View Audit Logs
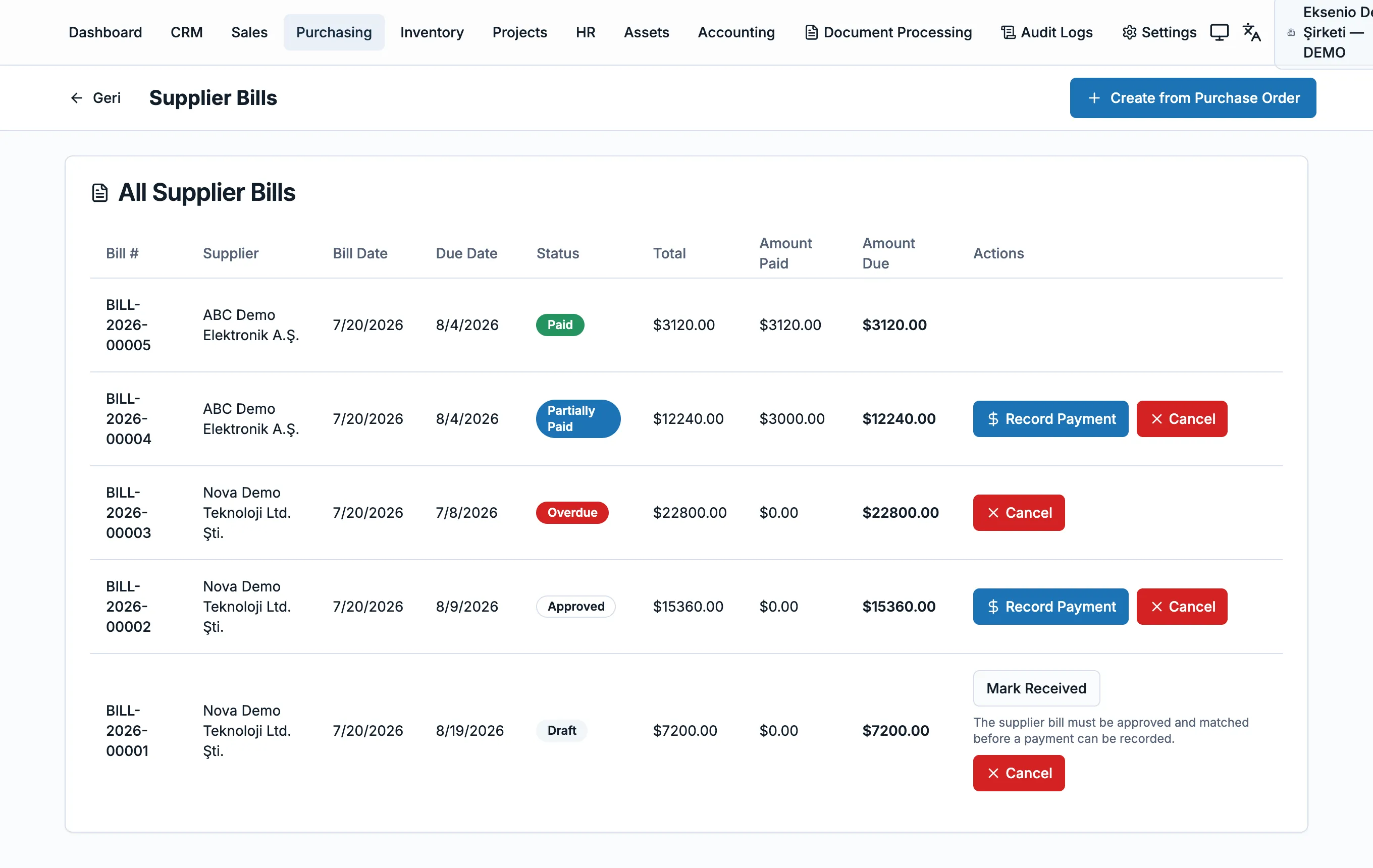 (1047, 32)
